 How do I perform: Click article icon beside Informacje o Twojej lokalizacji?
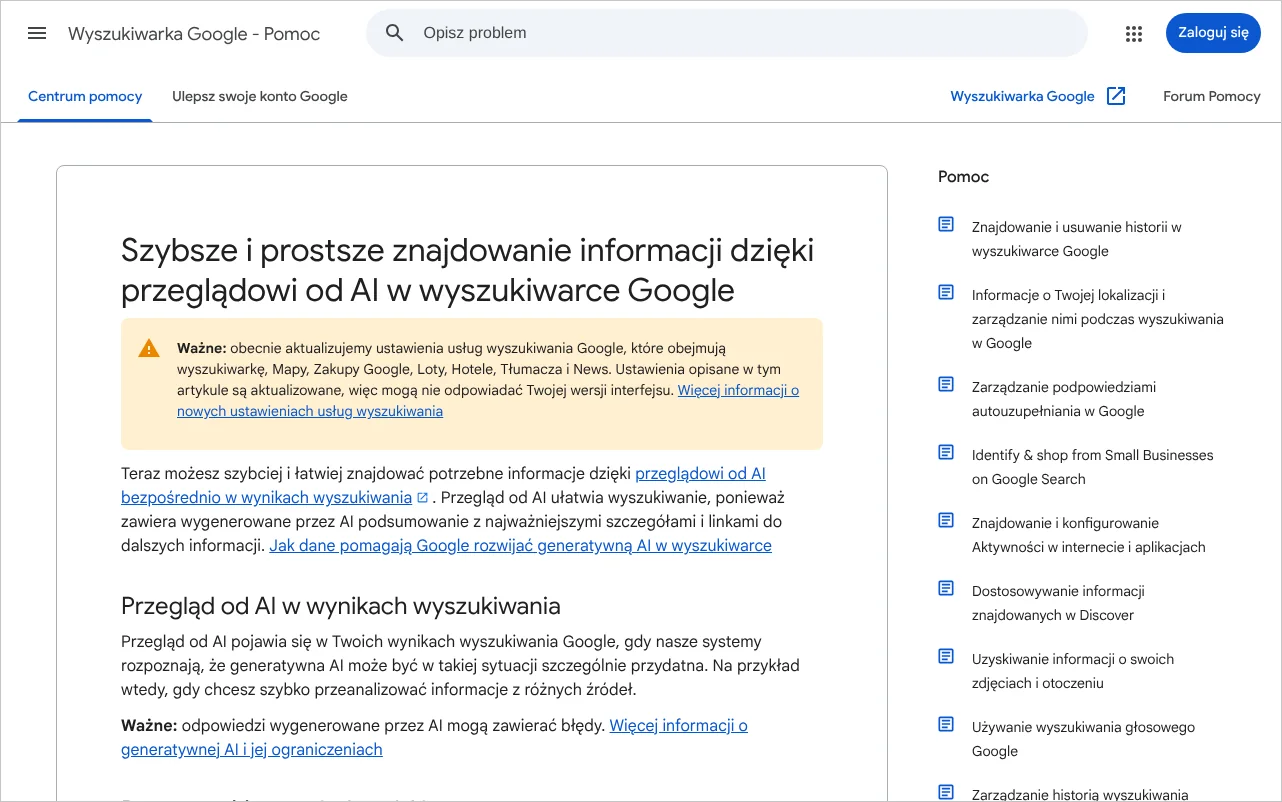point(946,292)
